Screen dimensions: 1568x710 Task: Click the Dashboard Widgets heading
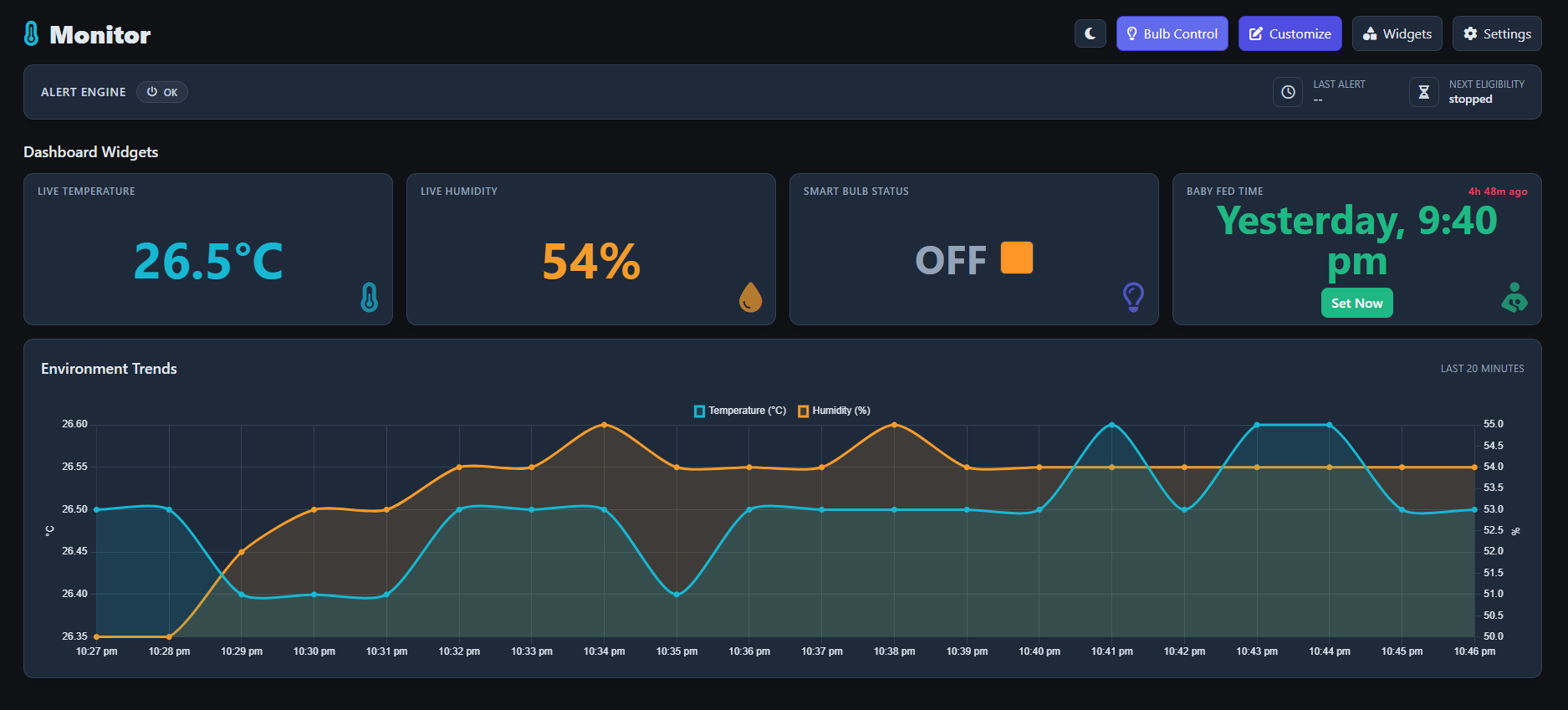[90, 152]
